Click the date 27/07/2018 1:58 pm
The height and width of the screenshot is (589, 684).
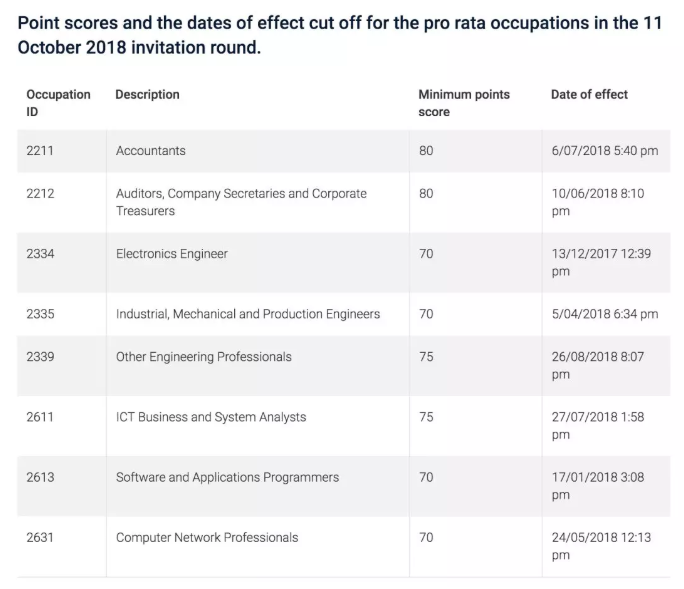[x=598, y=425]
